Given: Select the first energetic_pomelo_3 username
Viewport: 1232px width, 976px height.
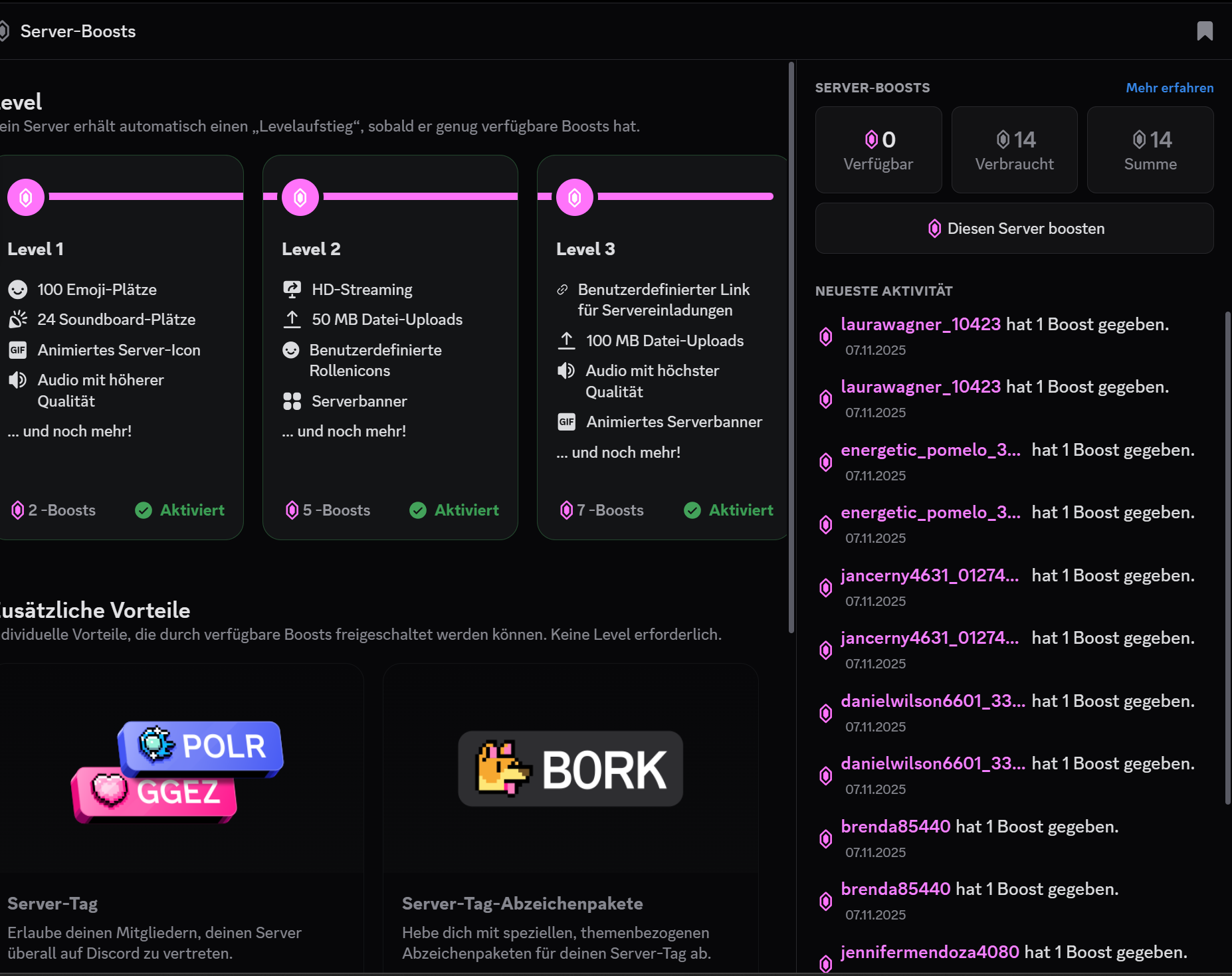Looking at the screenshot, I should 930,450.
